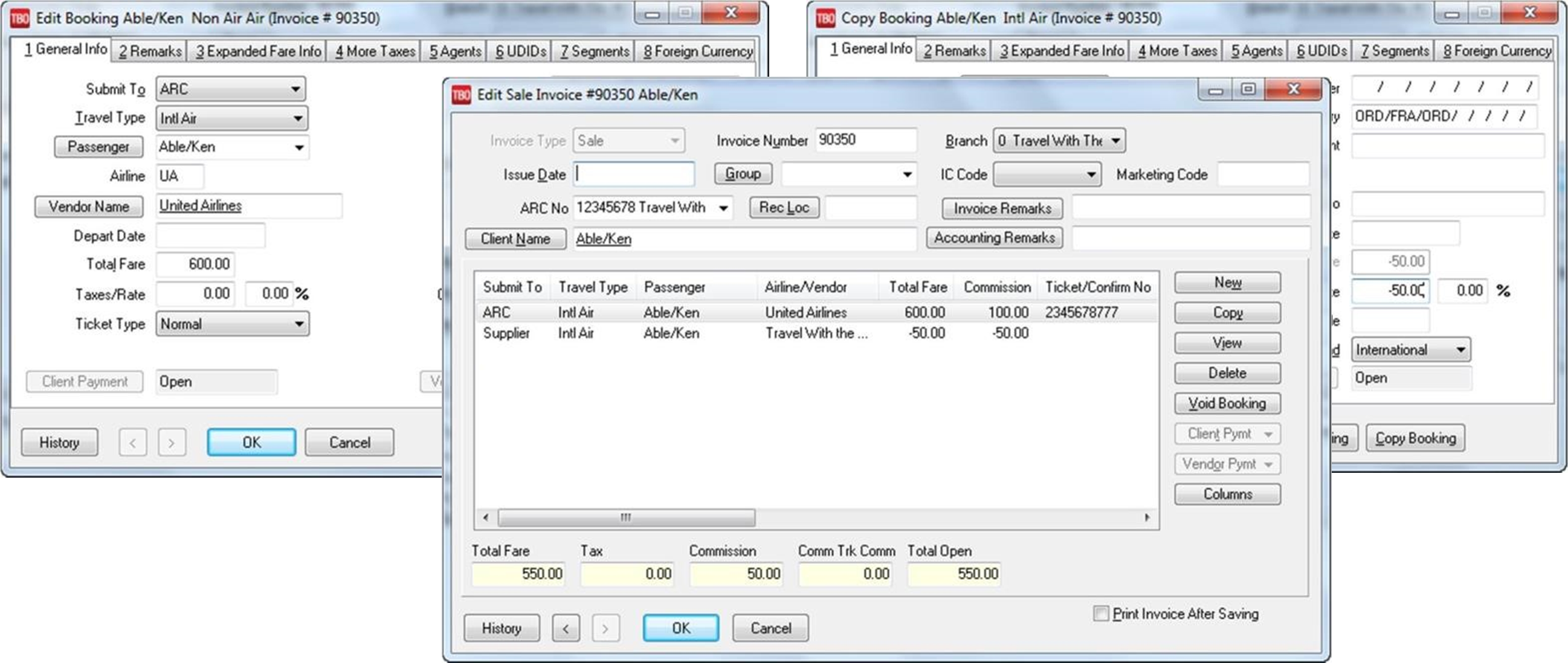Viewport: 1568px width, 663px height.
Task: Click previous arrow in Edit Sale Invoice
Action: click(x=566, y=629)
